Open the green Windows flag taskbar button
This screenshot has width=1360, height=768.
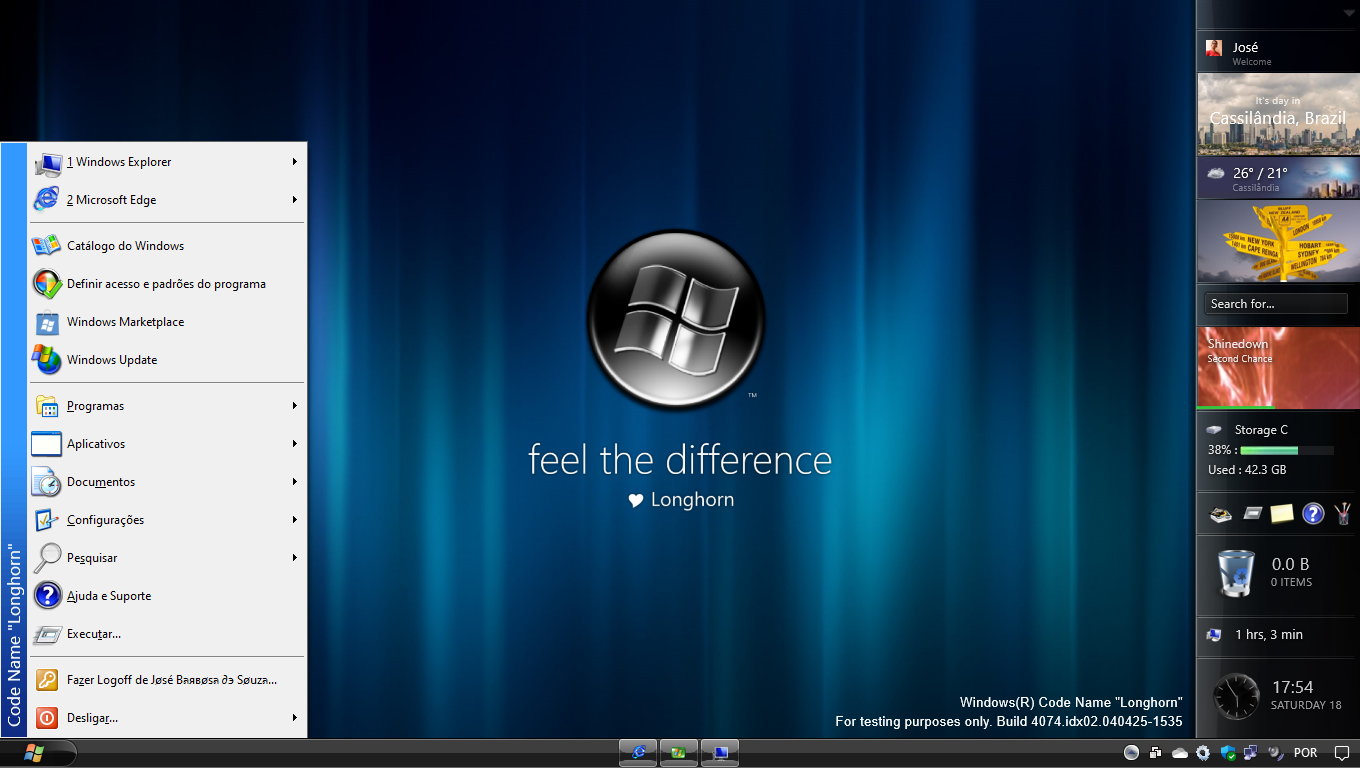tap(679, 752)
